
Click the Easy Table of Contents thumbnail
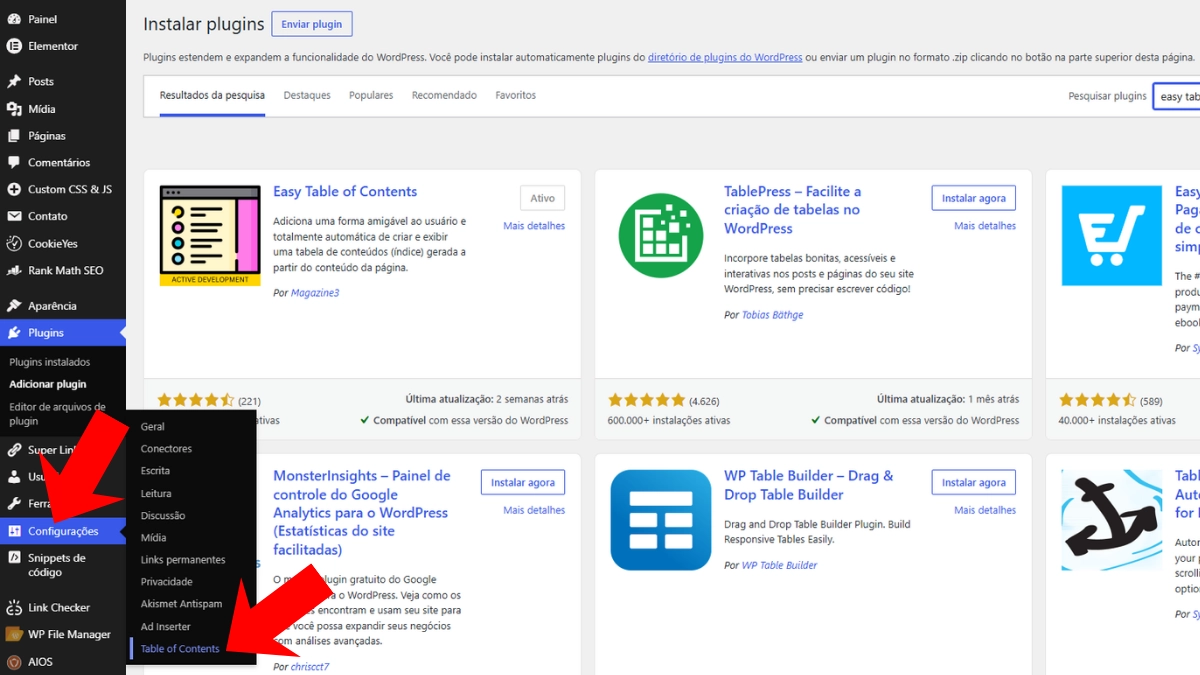tap(210, 236)
